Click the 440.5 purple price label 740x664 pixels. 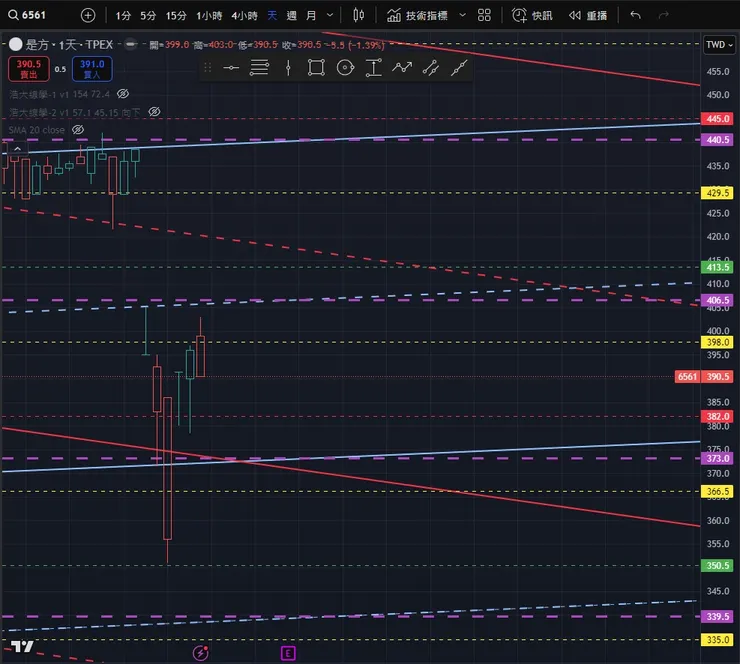(717, 140)
